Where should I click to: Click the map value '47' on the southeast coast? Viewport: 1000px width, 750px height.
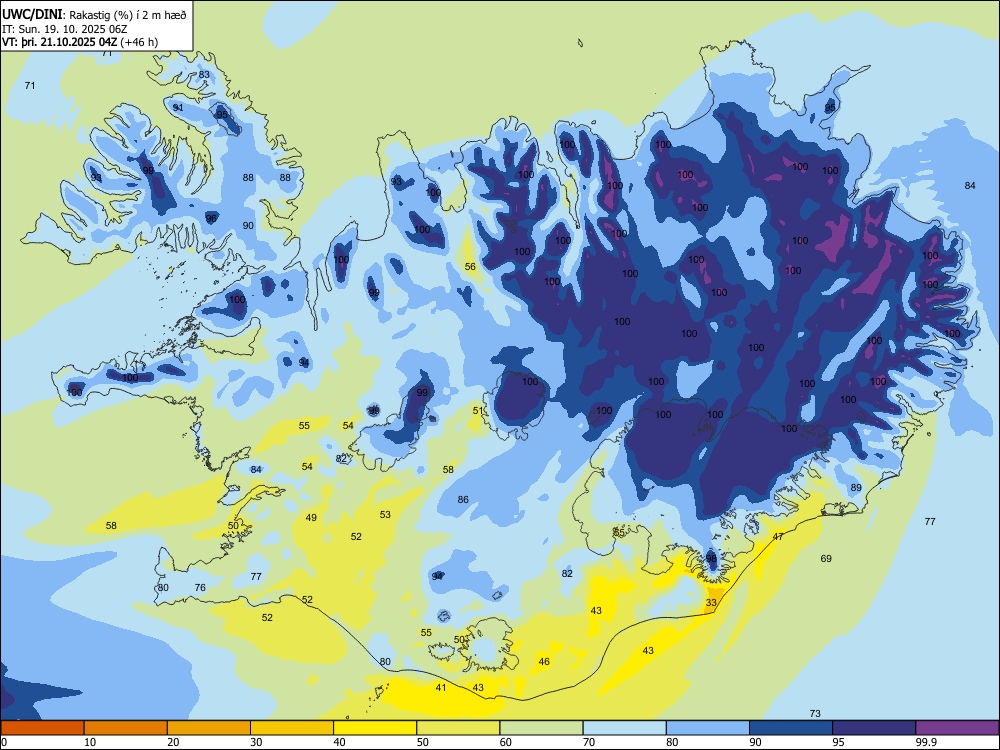point(778,537)
